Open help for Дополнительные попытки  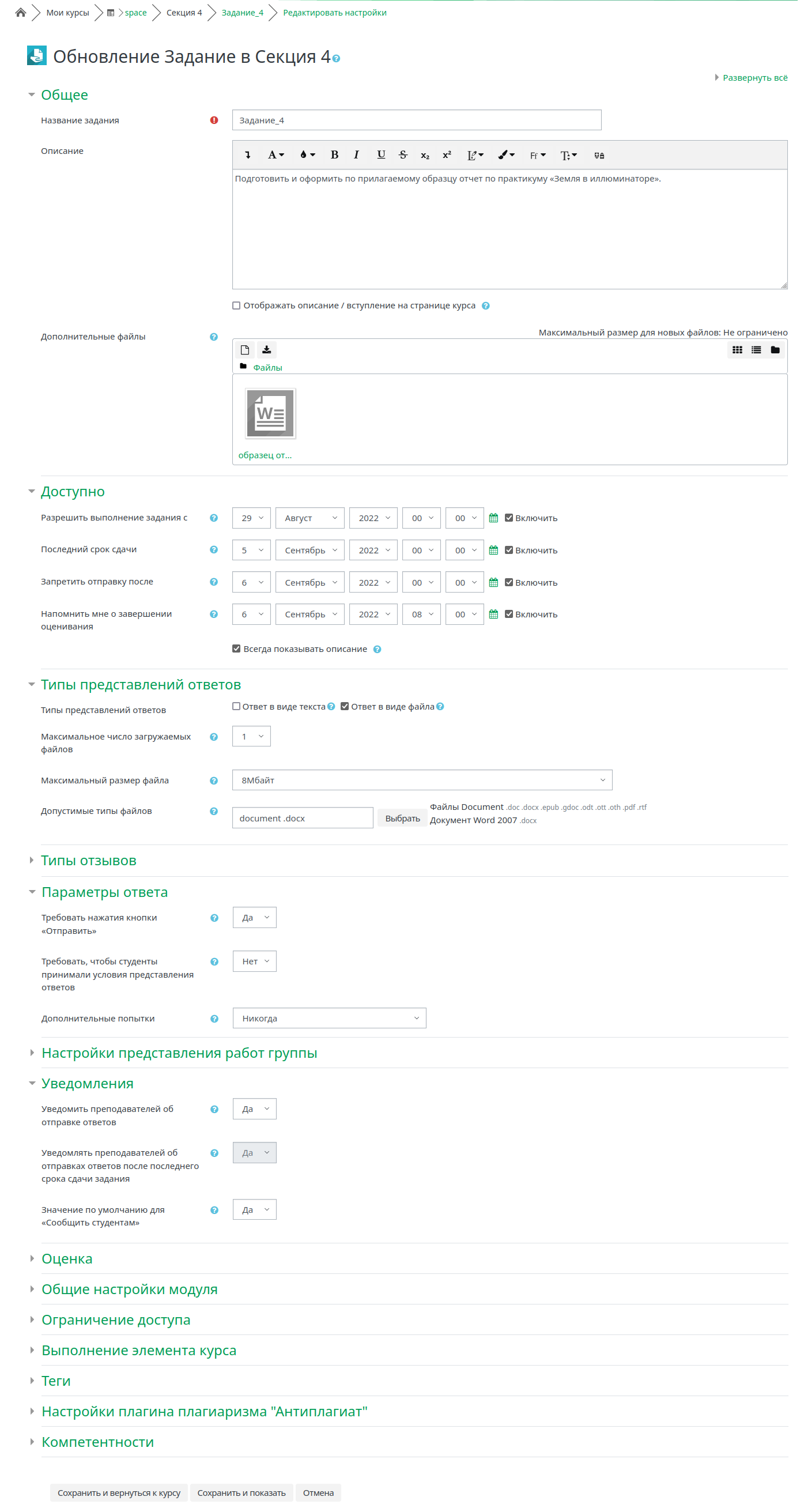pyautogui.click(x=214, y=1019)
